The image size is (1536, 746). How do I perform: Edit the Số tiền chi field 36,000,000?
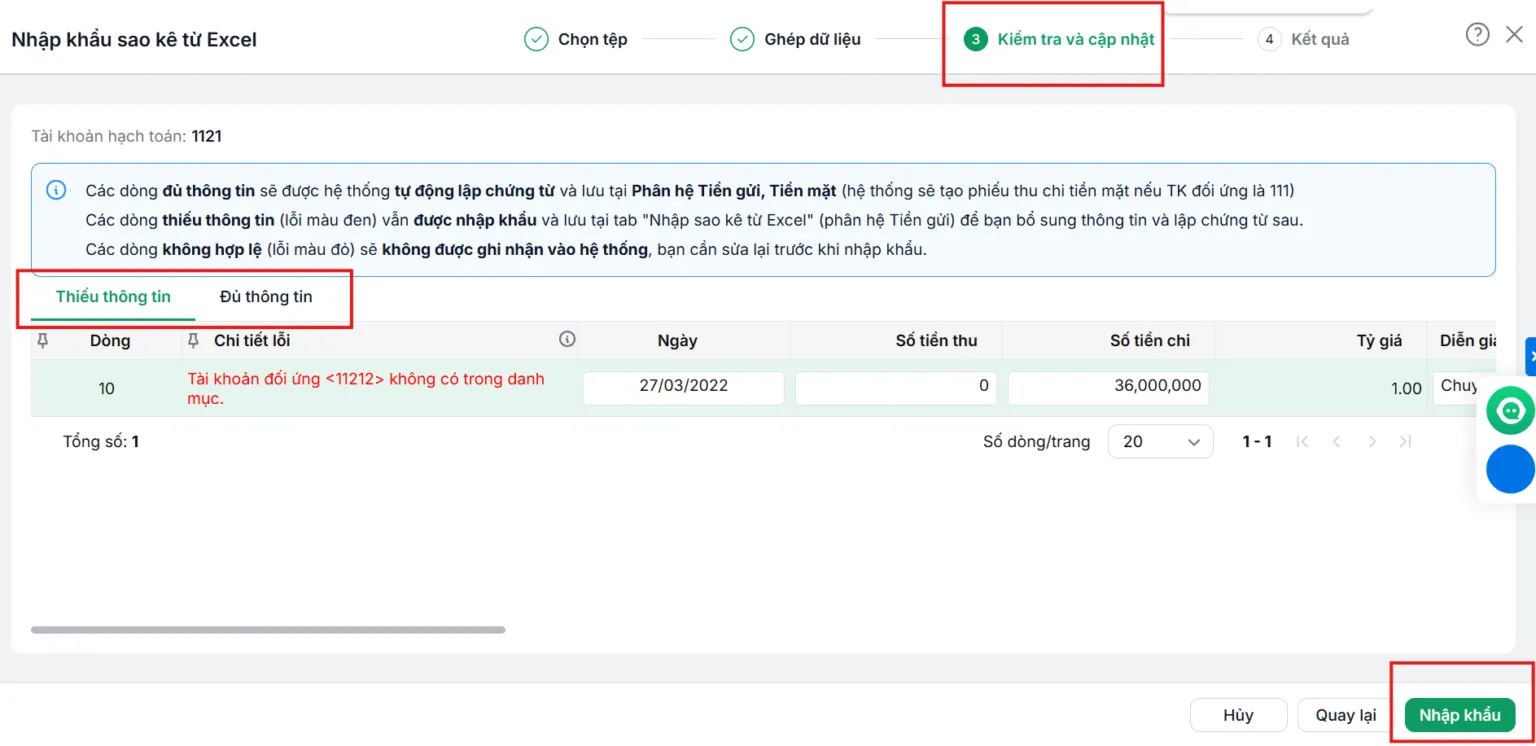(1108, 388)
